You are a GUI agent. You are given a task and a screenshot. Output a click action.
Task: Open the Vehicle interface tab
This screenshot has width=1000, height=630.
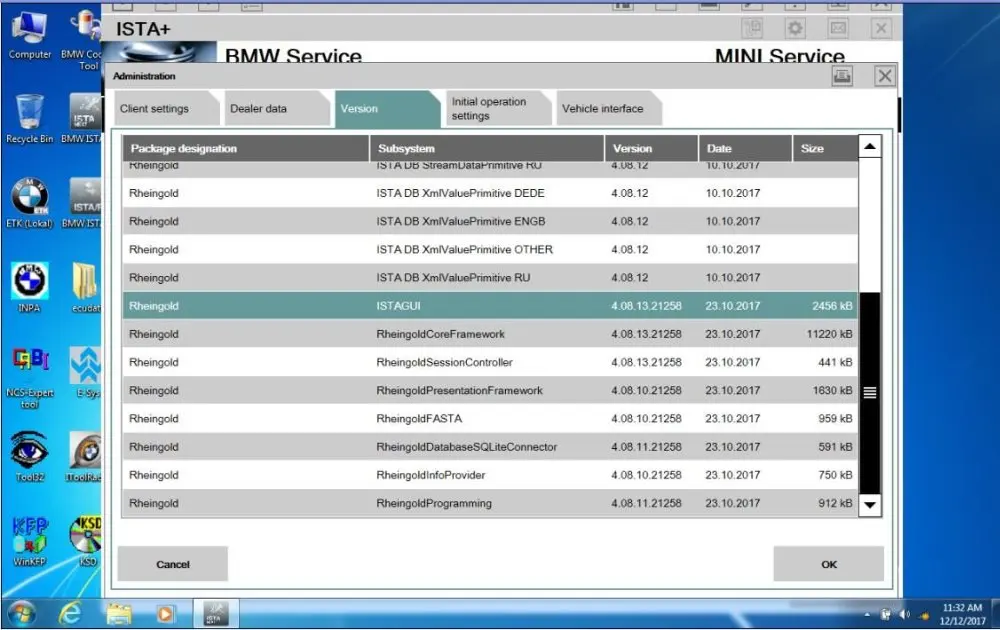[x=606, y=108]
